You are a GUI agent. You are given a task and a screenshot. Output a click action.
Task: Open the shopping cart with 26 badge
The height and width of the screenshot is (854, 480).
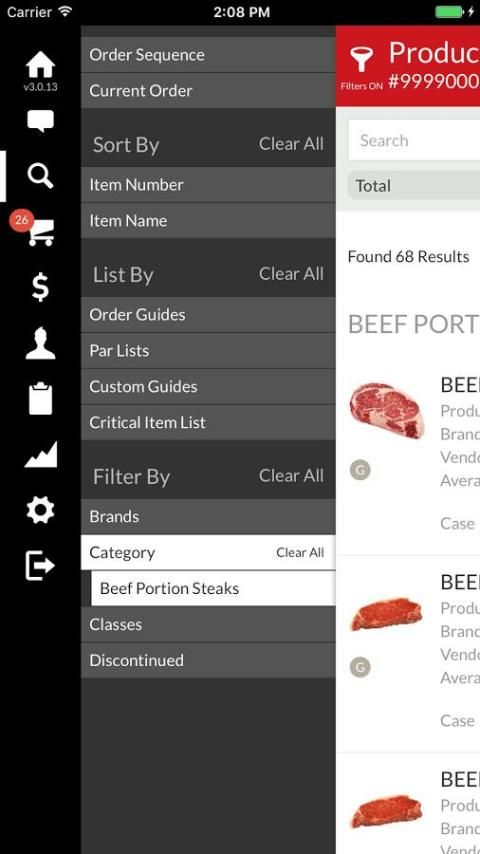(x=40, y=232)
